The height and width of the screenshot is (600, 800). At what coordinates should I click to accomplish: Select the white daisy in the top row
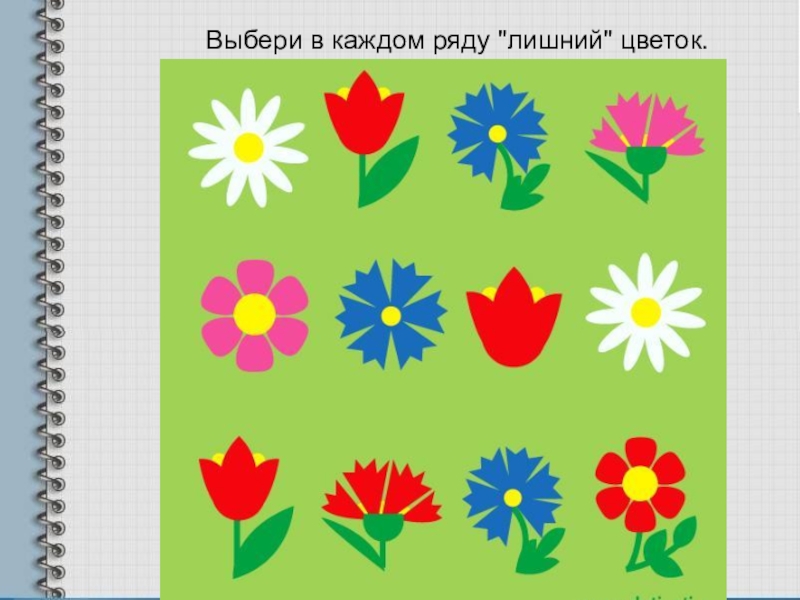tap(248, 147)
